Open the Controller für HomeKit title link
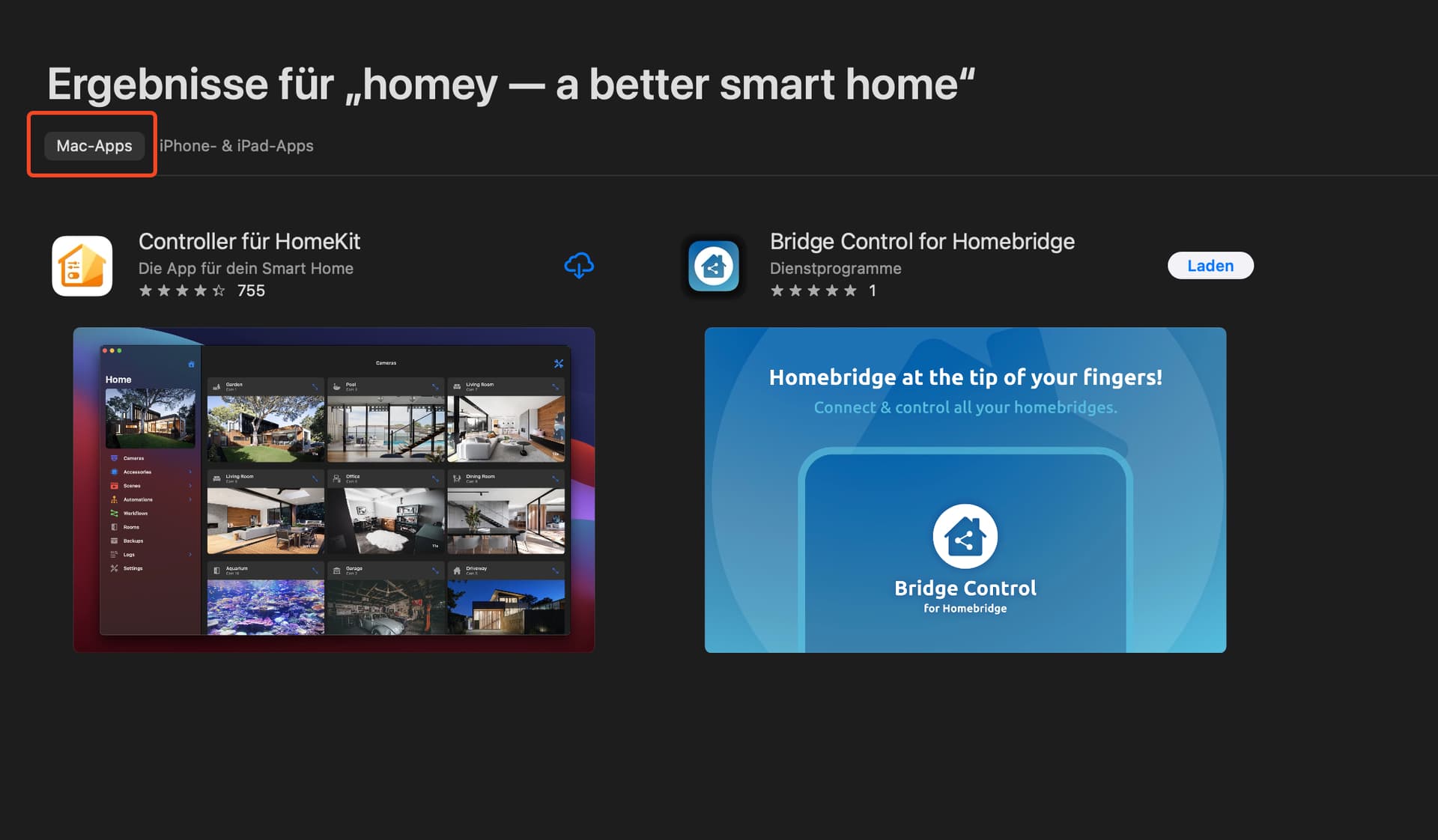1438x840 pixels. click(x=249, y=241)
